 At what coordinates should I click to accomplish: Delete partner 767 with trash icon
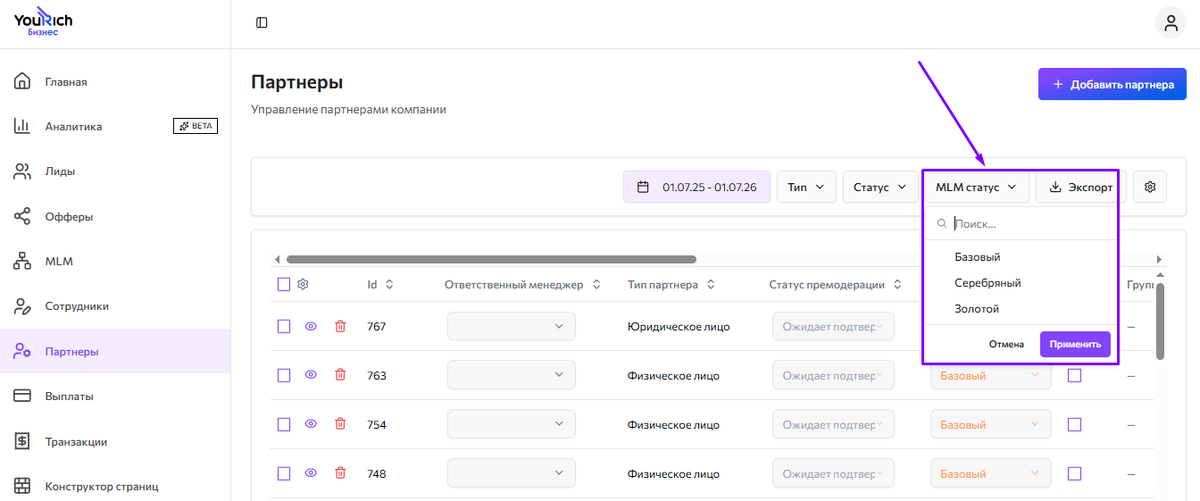coord(340,326)
